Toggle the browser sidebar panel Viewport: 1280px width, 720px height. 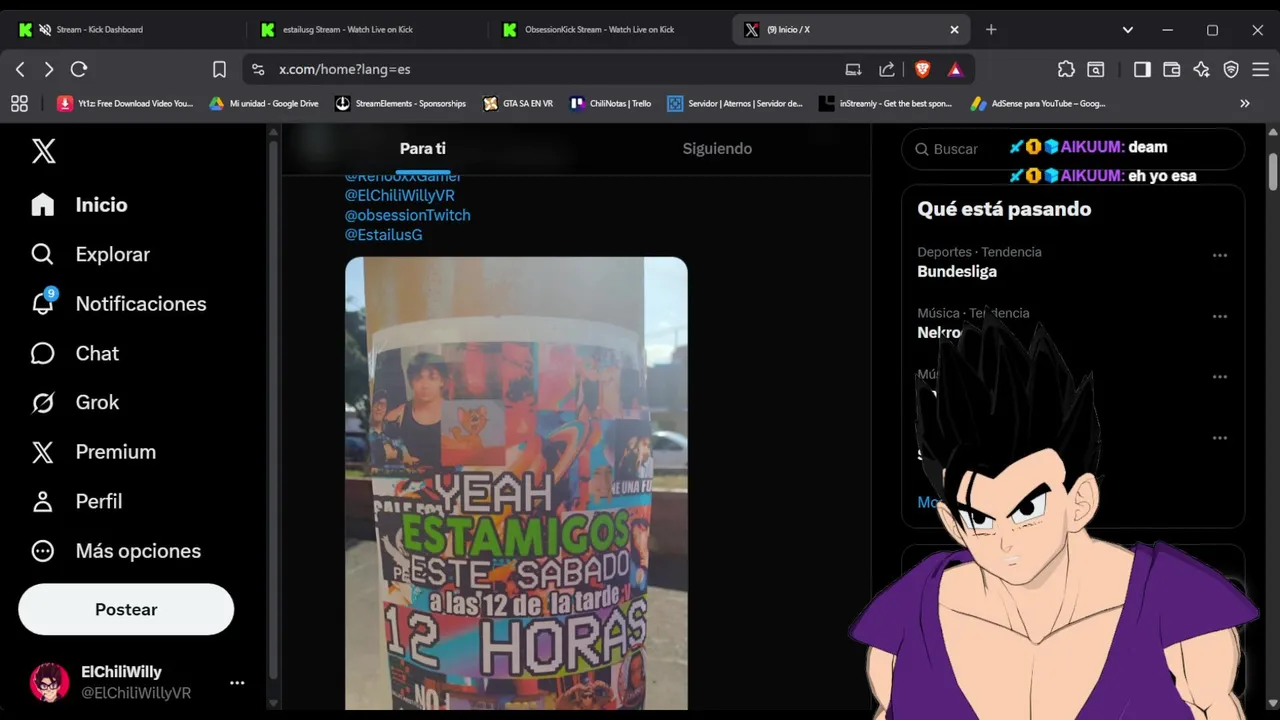pyautogui.click(x=1142, y=69)
